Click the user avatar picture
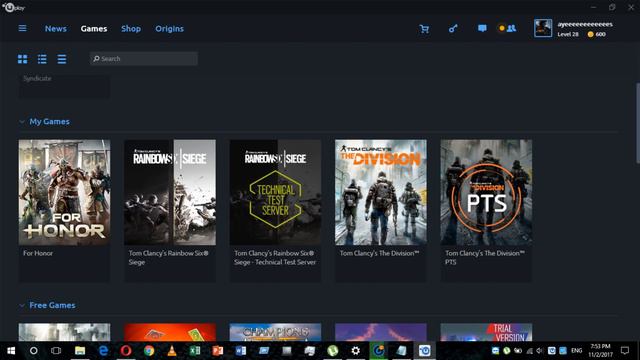This screenshot has width=640, height=360. [543, 28]
